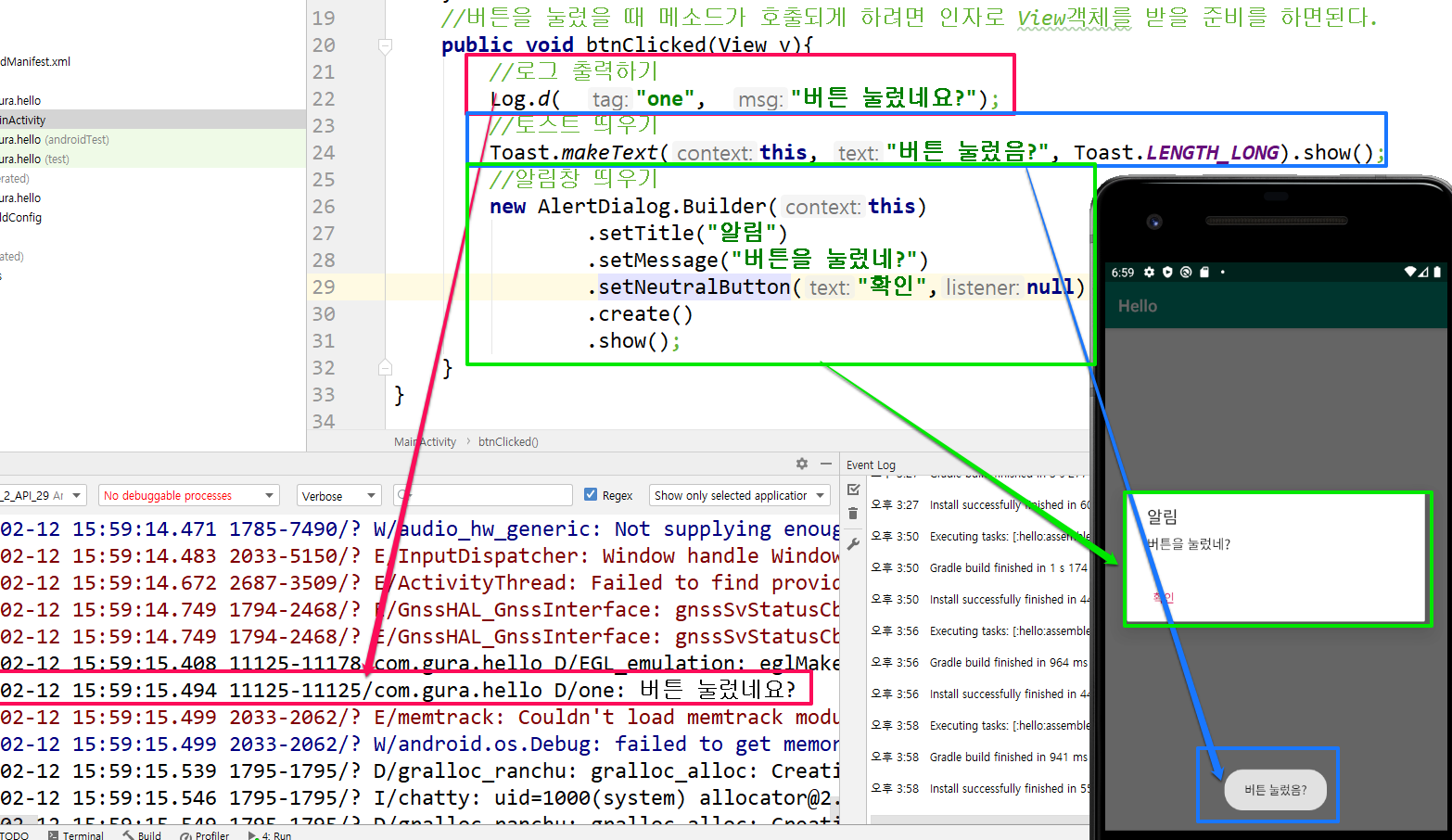Click the ActivityThread error log line
The image size is (1452, 840).
pos(419,582)
